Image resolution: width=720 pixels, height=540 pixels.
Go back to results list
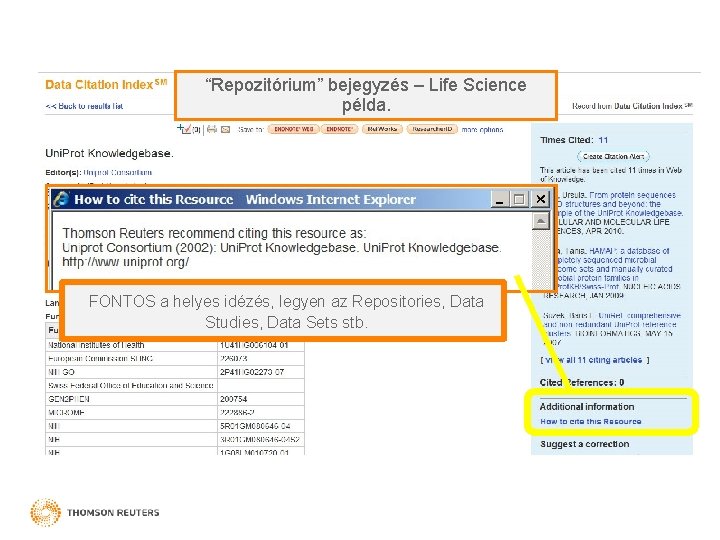click(x=84, y=106)
